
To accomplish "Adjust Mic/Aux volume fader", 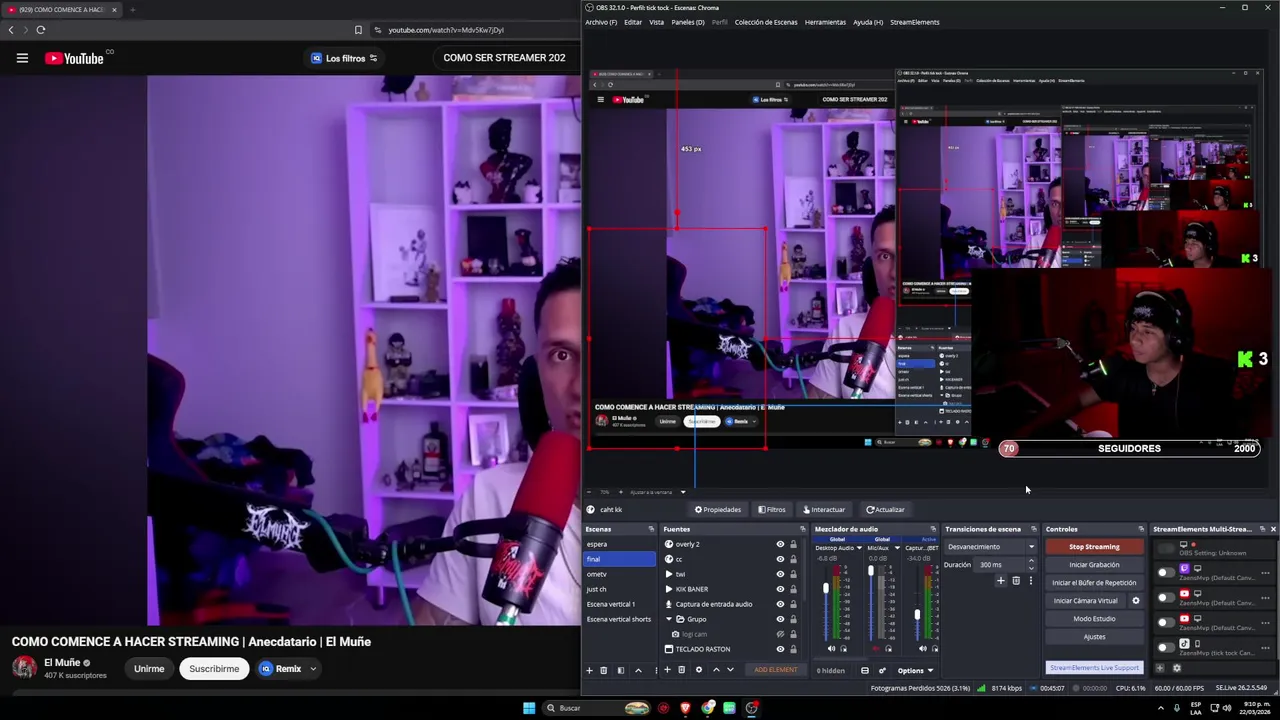I will click(871, 571).
